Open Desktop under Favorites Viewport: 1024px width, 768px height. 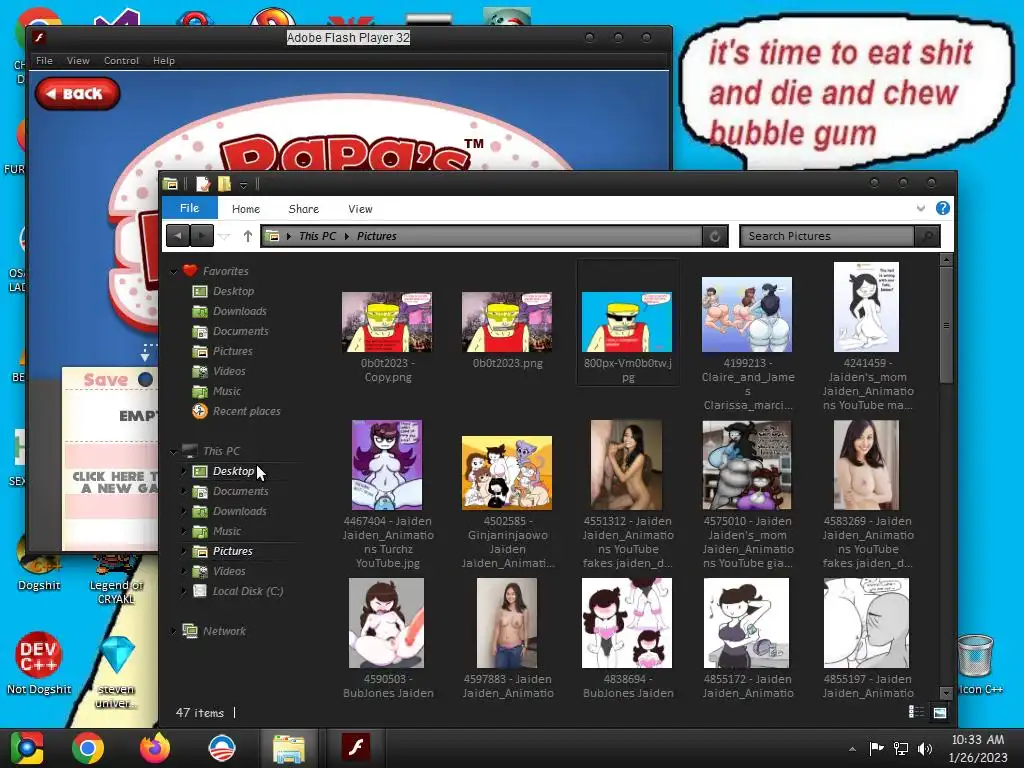tap(233, 291)
